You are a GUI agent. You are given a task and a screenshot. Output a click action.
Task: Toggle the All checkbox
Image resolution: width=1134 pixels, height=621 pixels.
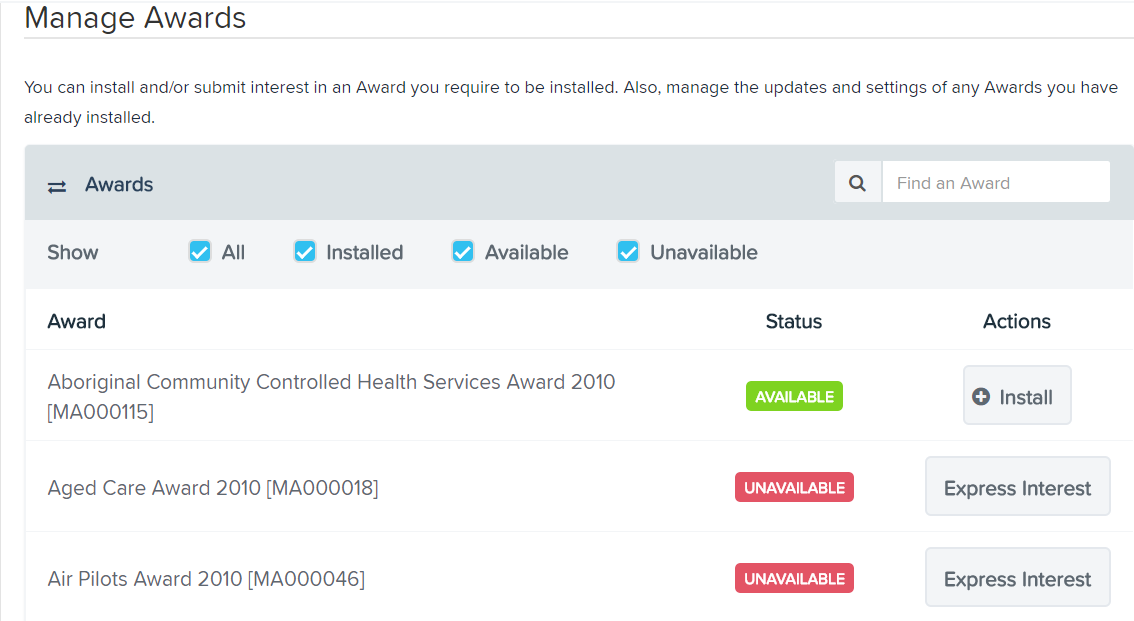pos(200,252)
